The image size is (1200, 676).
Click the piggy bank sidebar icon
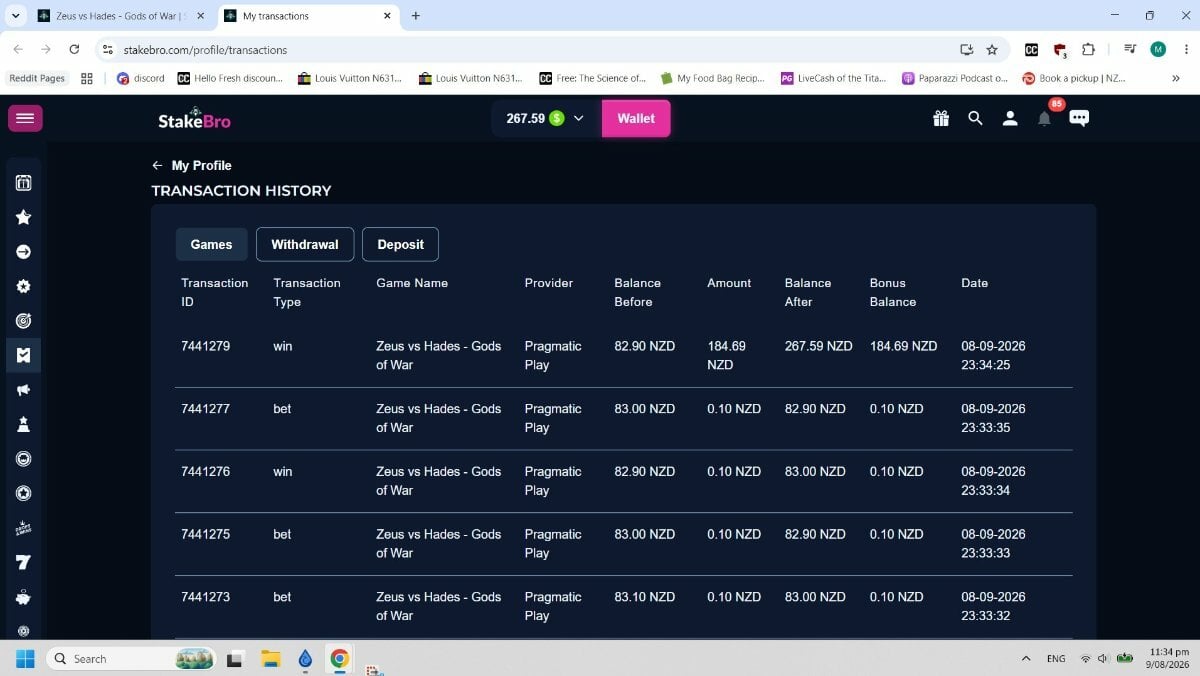click(x=24, y=597)
